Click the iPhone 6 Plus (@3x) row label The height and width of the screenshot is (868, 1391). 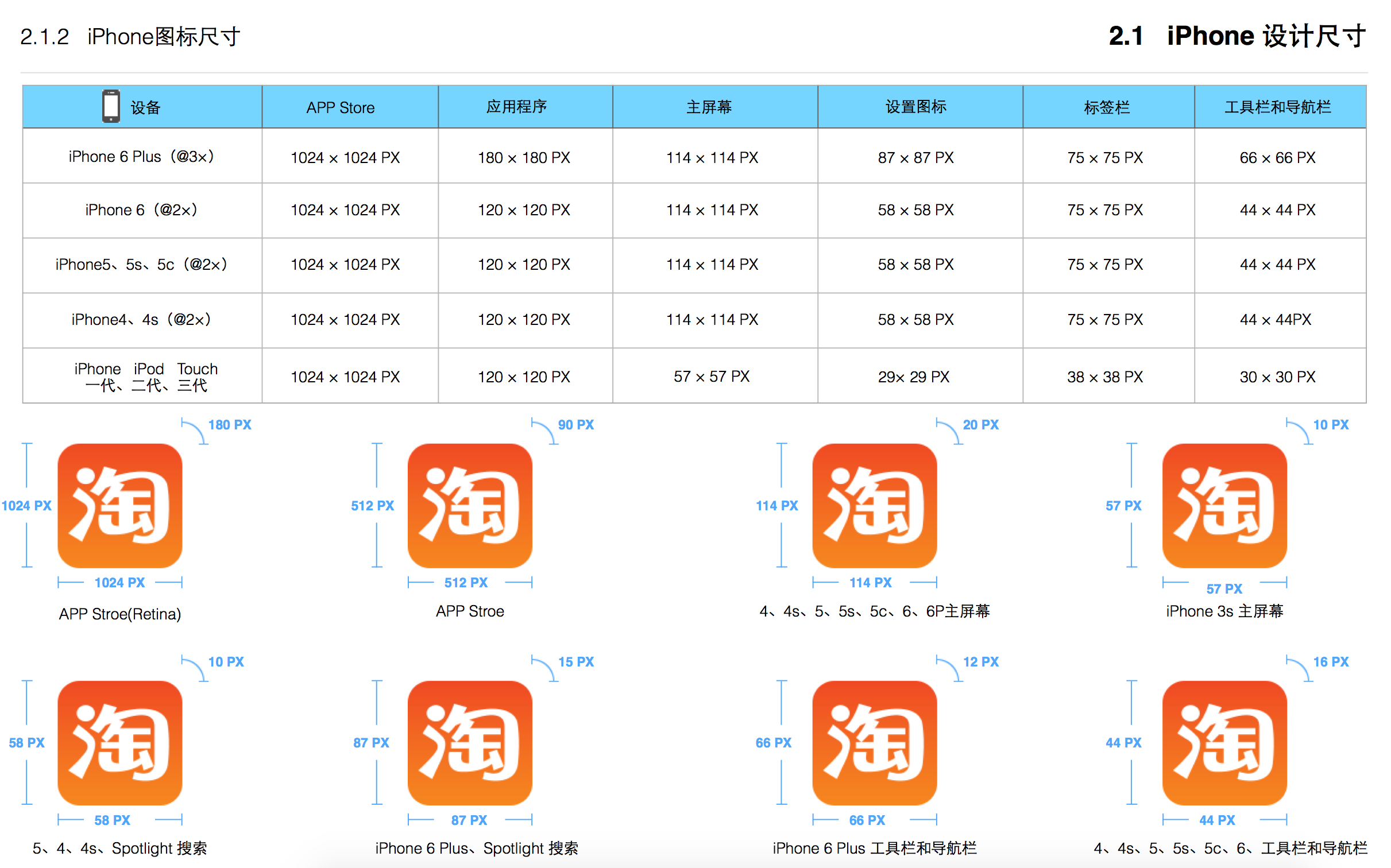pyautogui.click(x=141, y=157)
